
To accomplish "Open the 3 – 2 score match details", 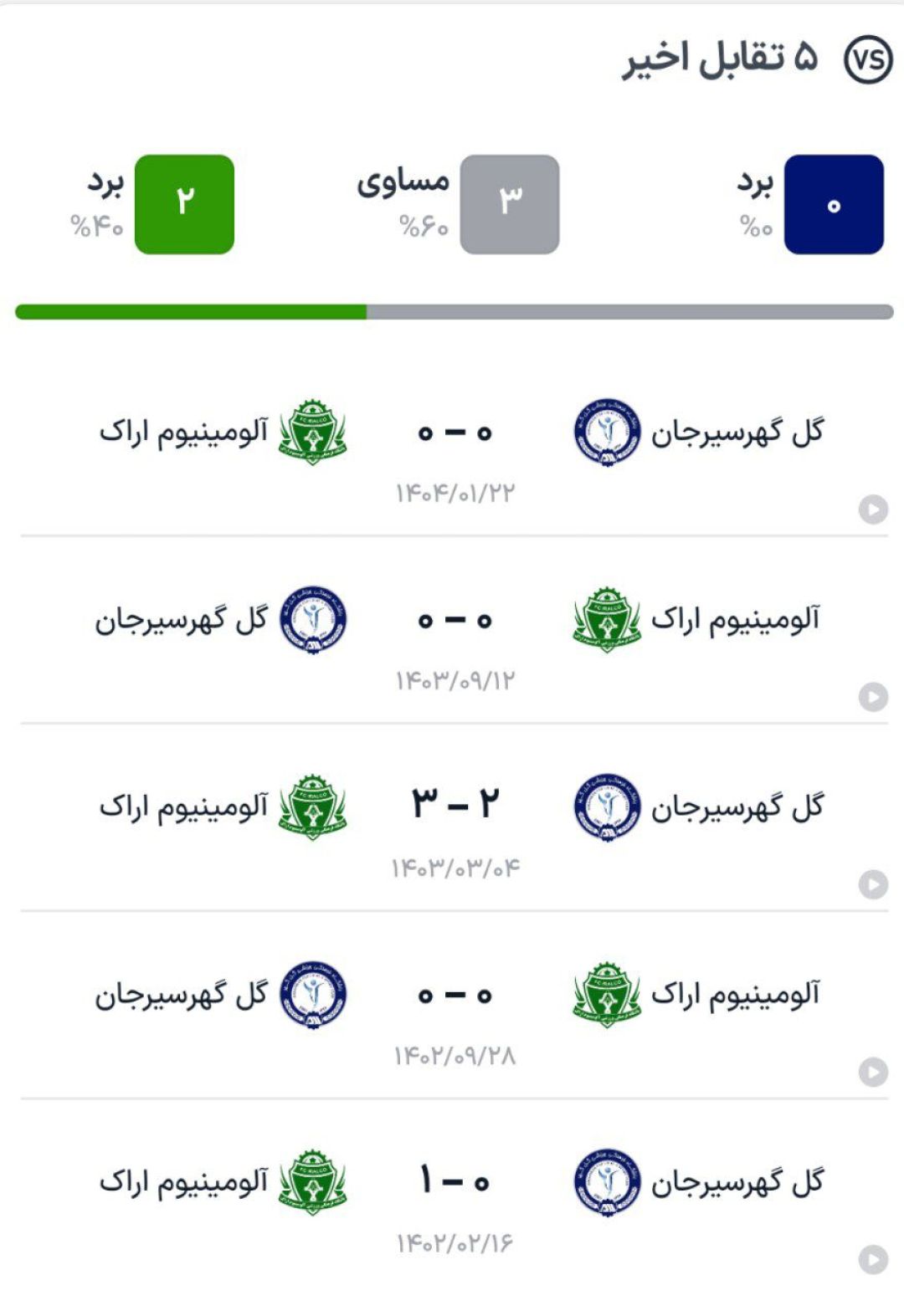I will tap(455, 804).
